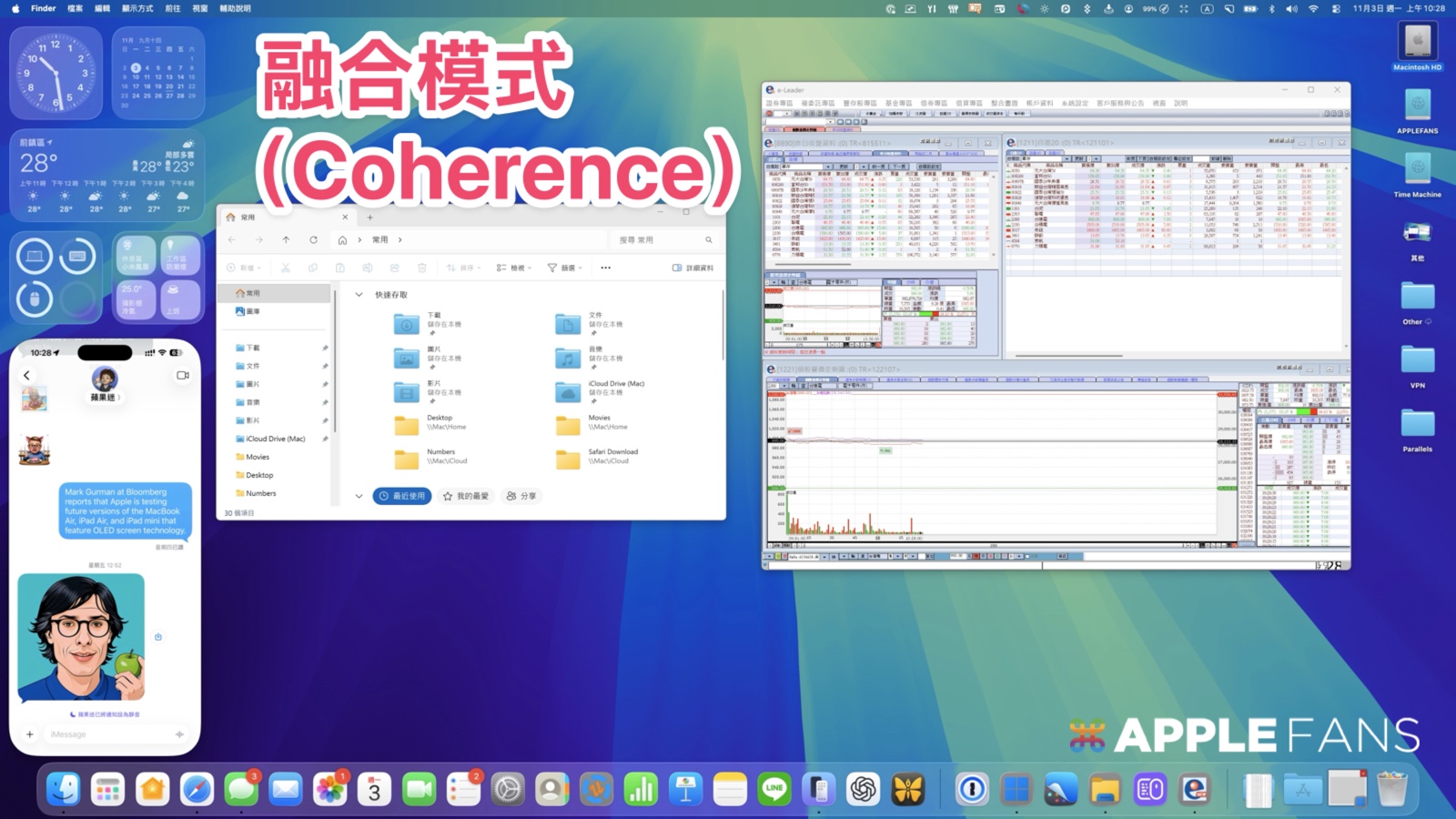Image resolution: width=1456 pixels, height=819 pixels.
Task: Open the LINE app from the Dock
Action: click(x=773, y=790)
